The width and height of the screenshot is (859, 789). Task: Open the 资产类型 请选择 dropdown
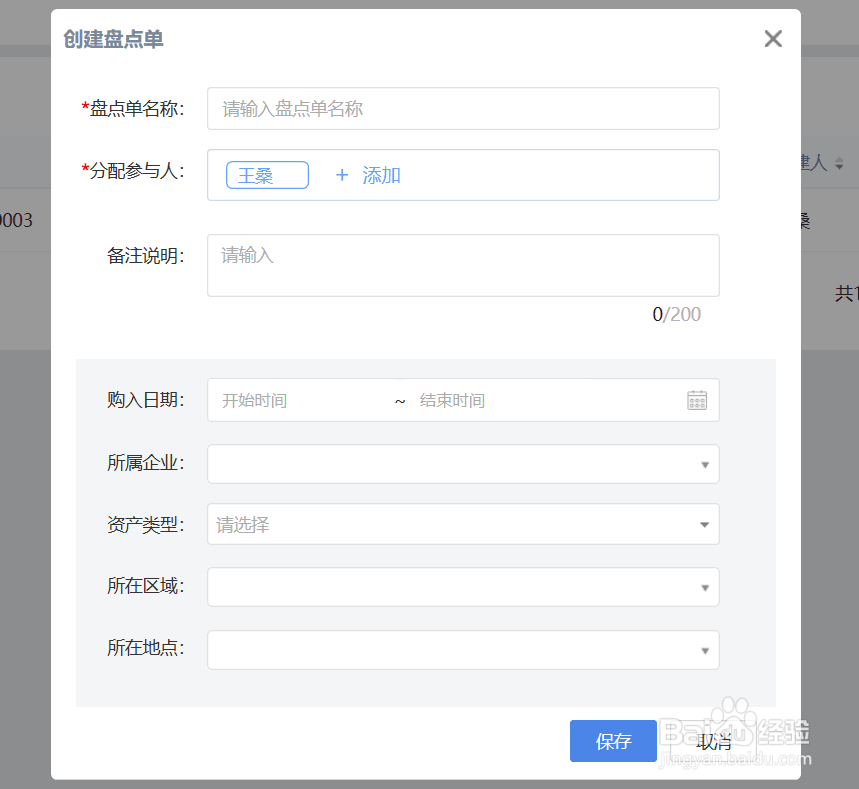463,524
